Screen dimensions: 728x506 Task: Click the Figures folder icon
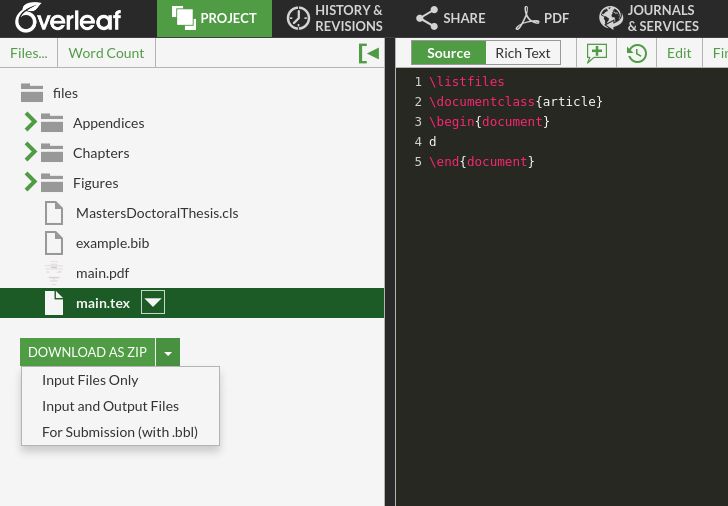[52, 183]
